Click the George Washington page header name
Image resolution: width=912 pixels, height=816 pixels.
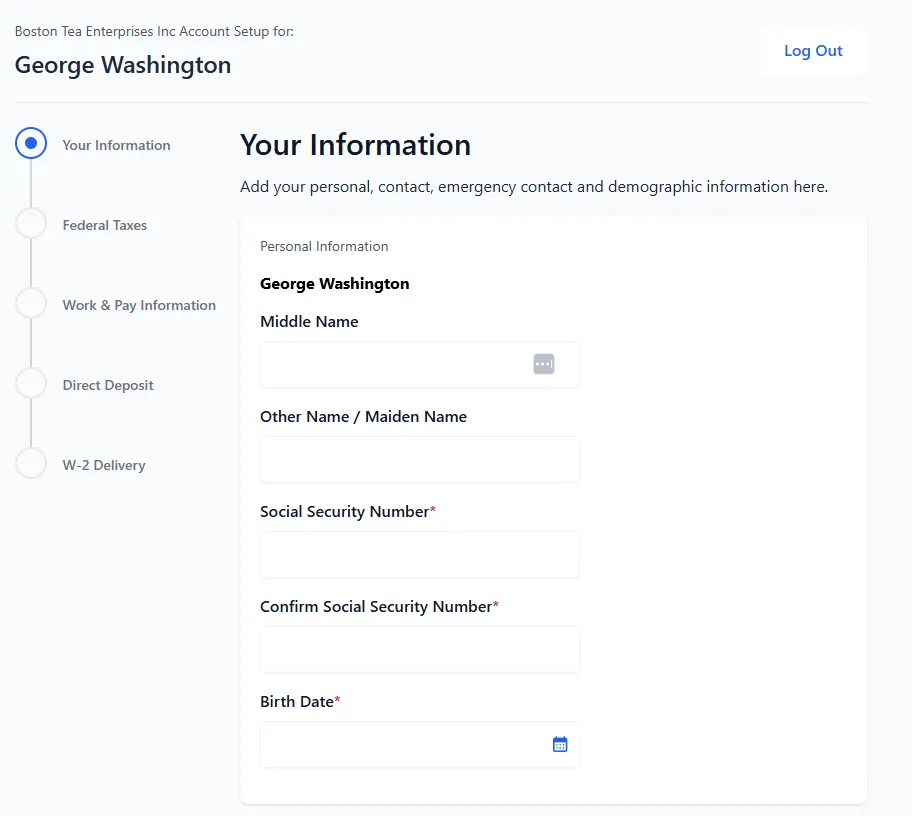[x=123, y=65]
